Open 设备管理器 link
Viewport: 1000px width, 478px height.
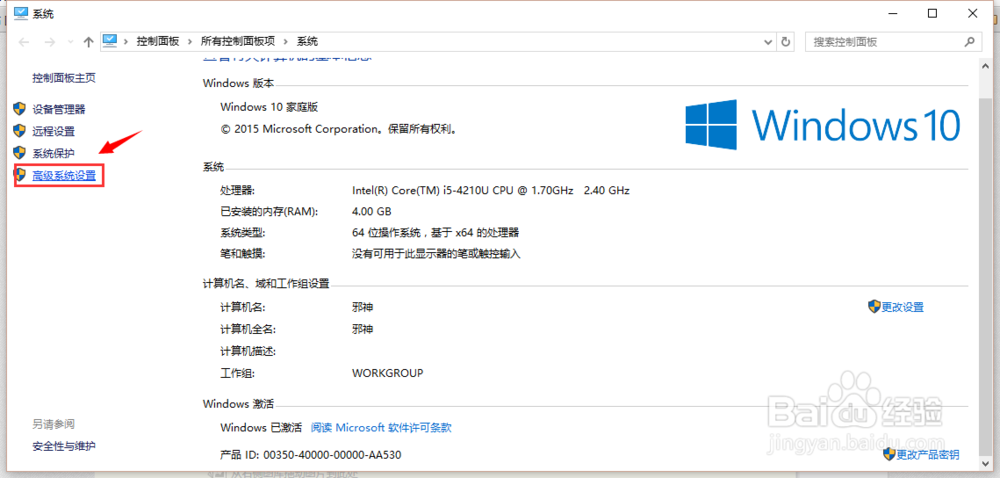pyautogui.click(x=59, y=109)
